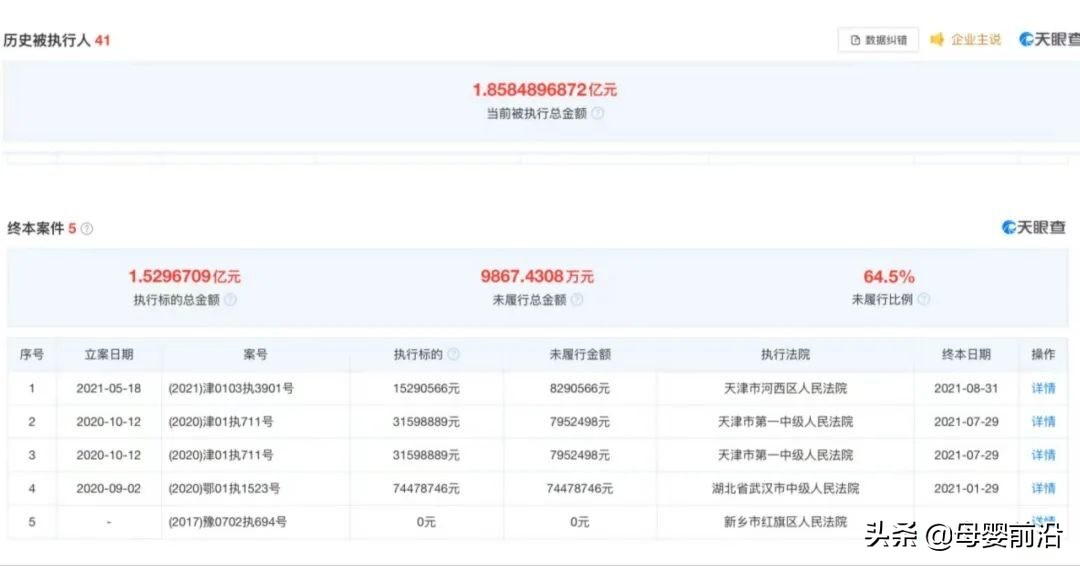Select 0元 in the 未履行金额 column

click(x=580, y=522)
